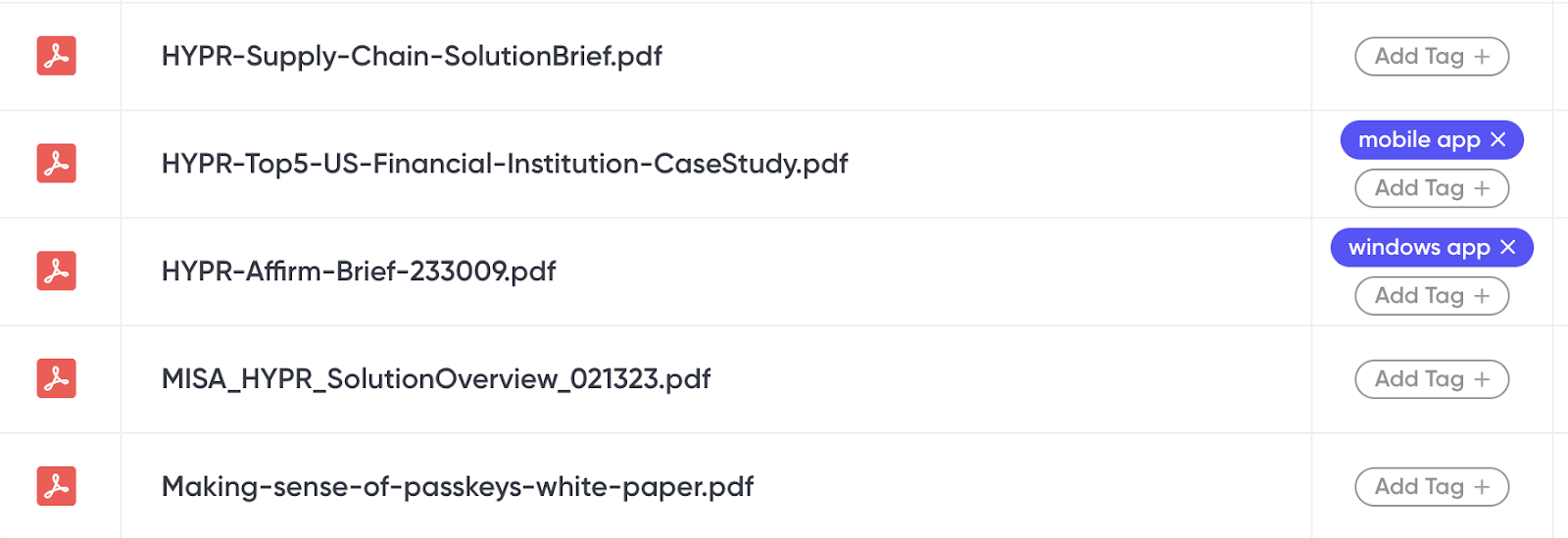
Task: Select the mobile app tag label
Action: (x=1419, y=140)
